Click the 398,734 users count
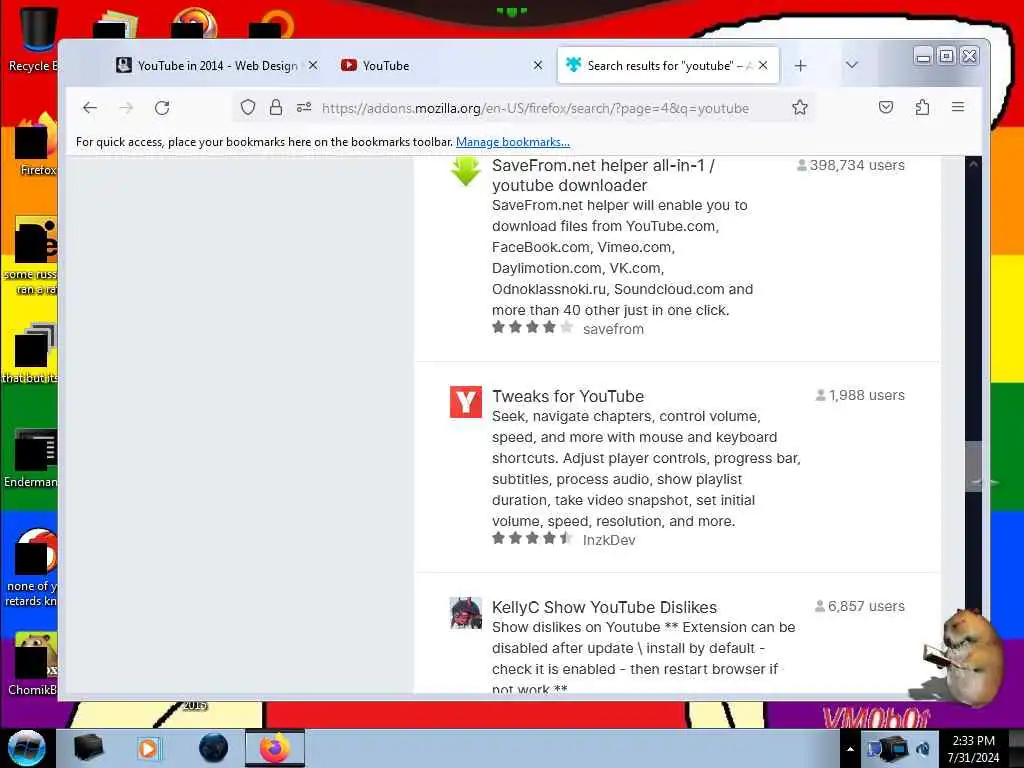 (x=850, y=165)
